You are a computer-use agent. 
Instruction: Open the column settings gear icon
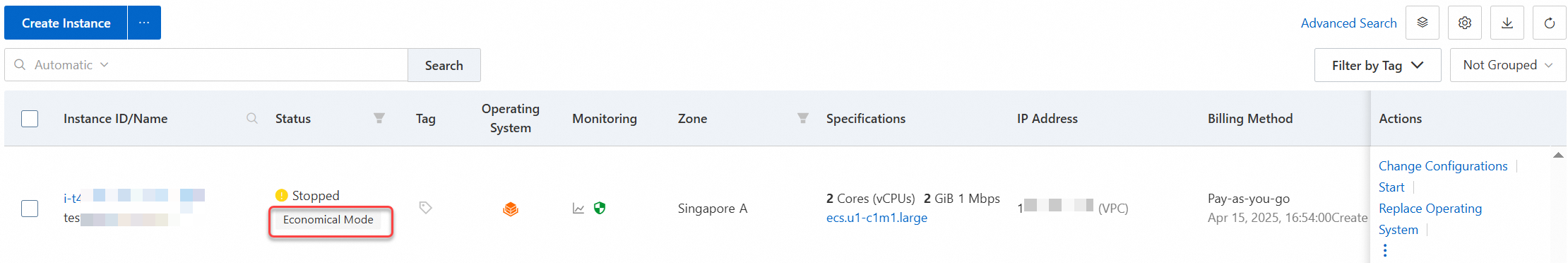click(1465, 23)
